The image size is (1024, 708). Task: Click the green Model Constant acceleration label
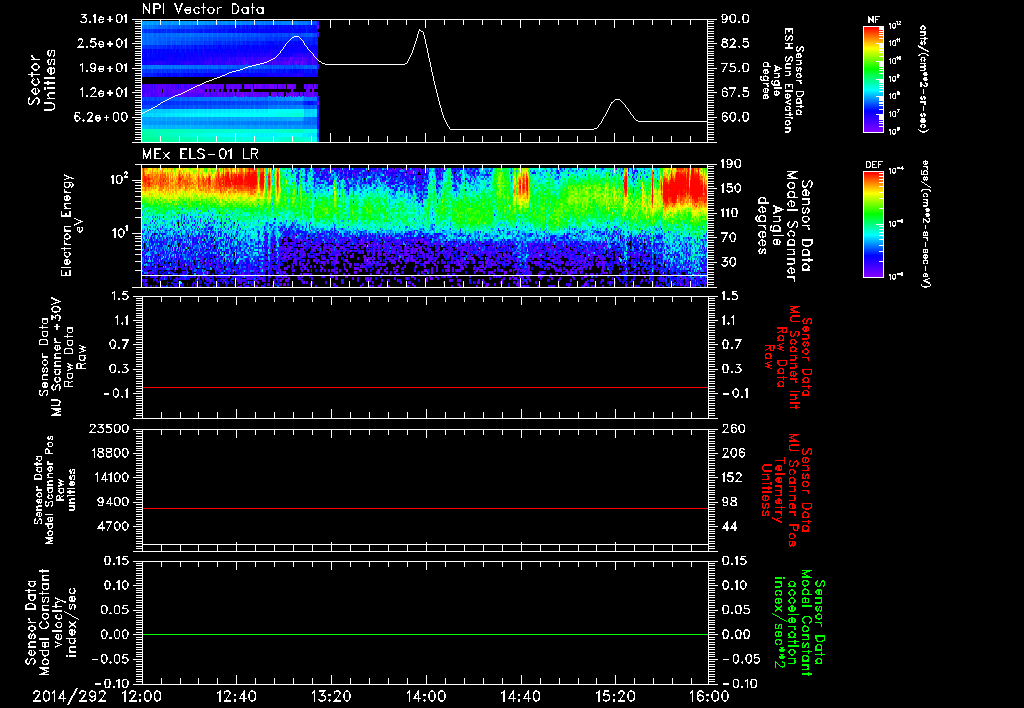tap(799, 622)
